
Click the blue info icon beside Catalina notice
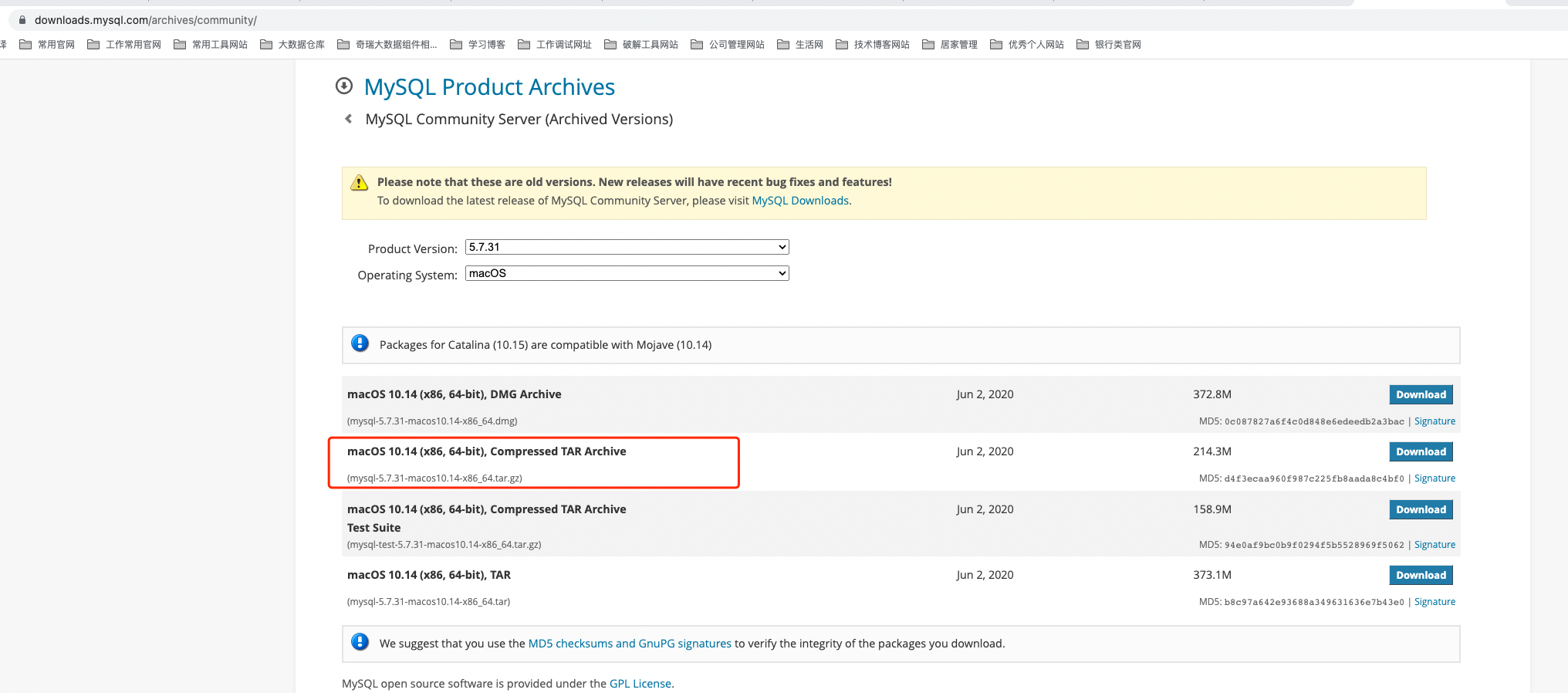coord(360,344)
